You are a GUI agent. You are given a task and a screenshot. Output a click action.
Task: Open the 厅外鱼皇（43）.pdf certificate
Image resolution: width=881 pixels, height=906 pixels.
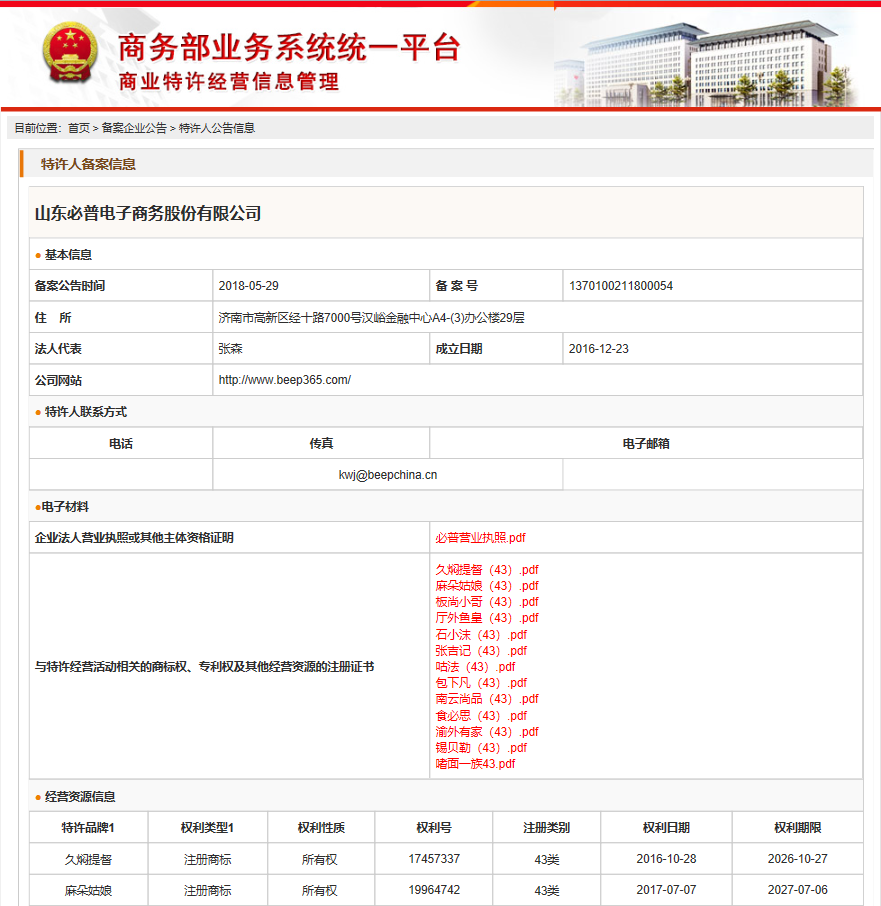point(487,618)
